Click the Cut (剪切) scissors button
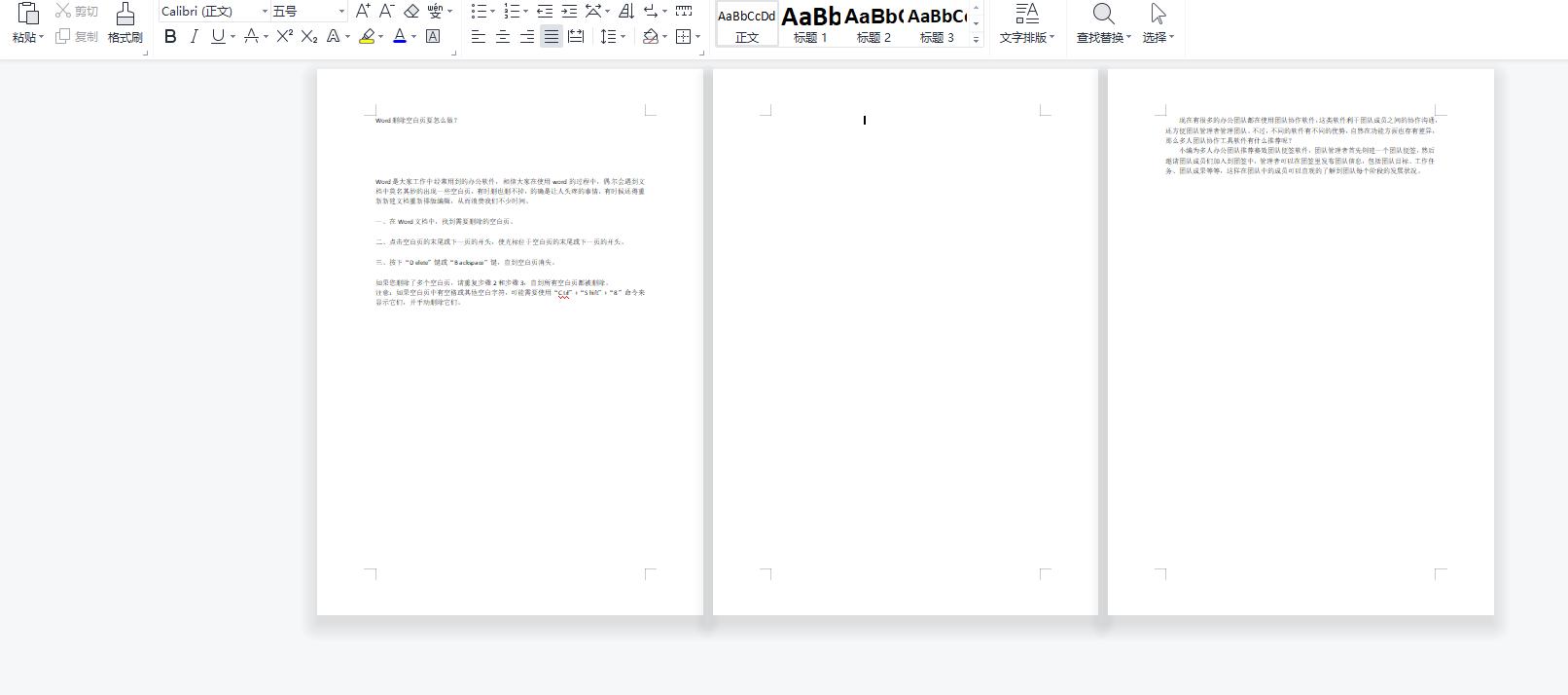The image size is (1568, 695). tap(76, 11)
